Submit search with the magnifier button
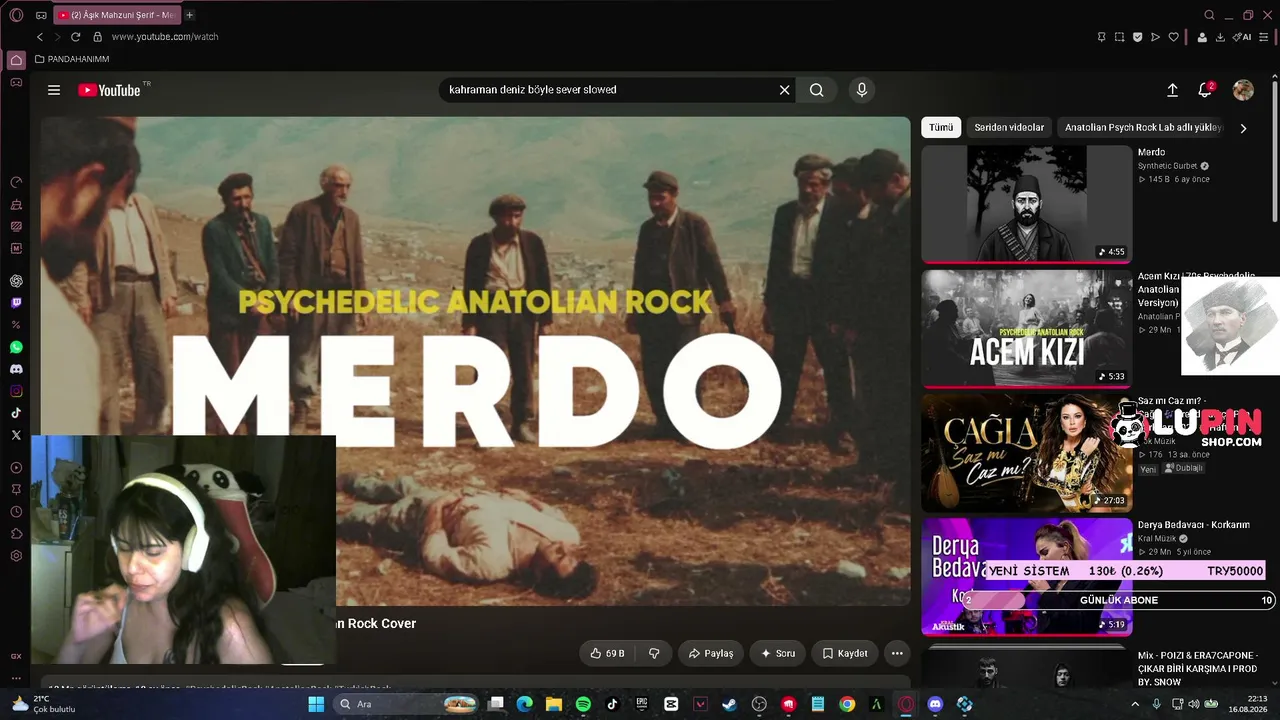This screenshot has width=1280, height=720. click(x=817, y=90)
